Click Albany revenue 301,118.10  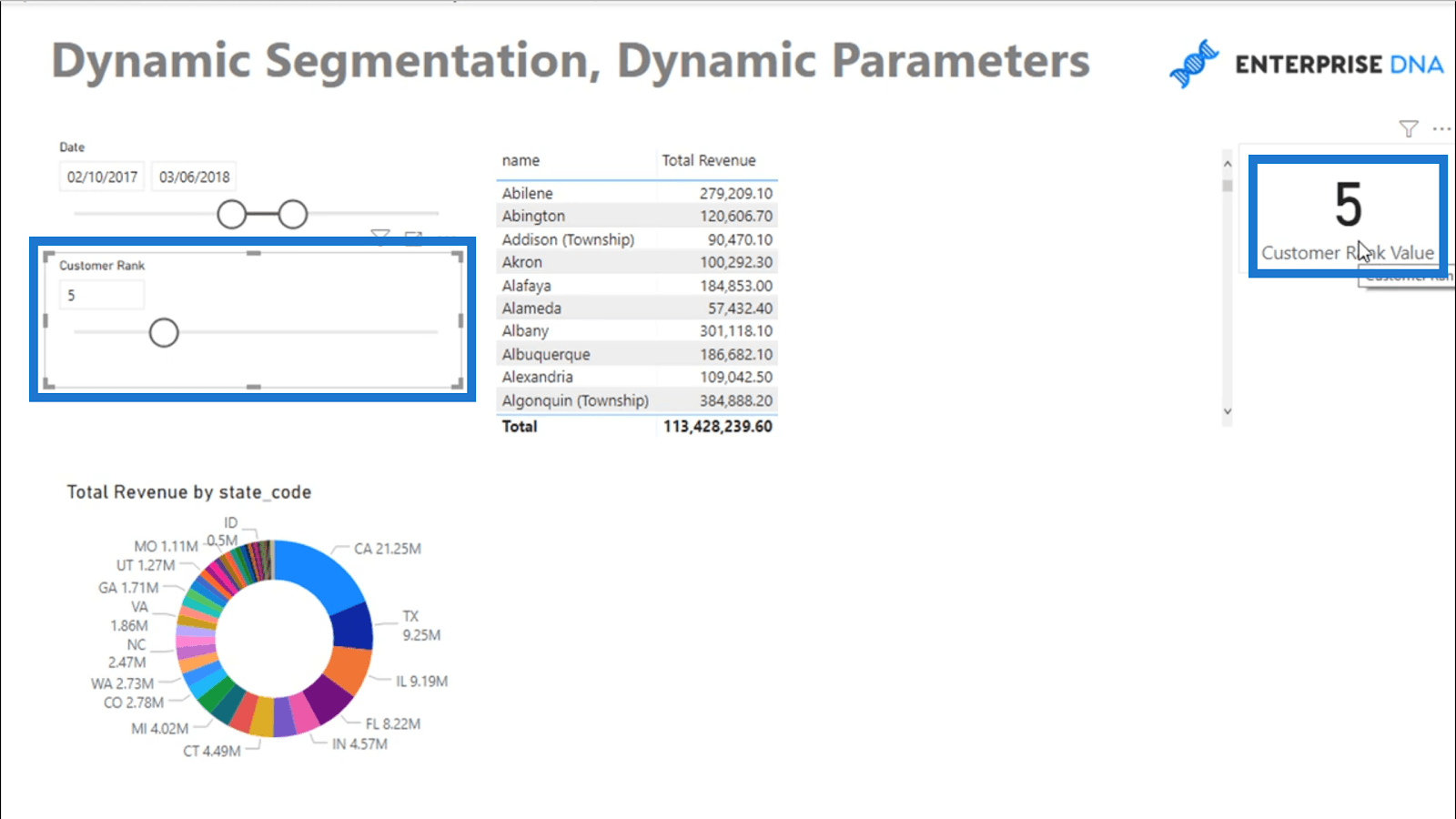[x=736, y=331]
